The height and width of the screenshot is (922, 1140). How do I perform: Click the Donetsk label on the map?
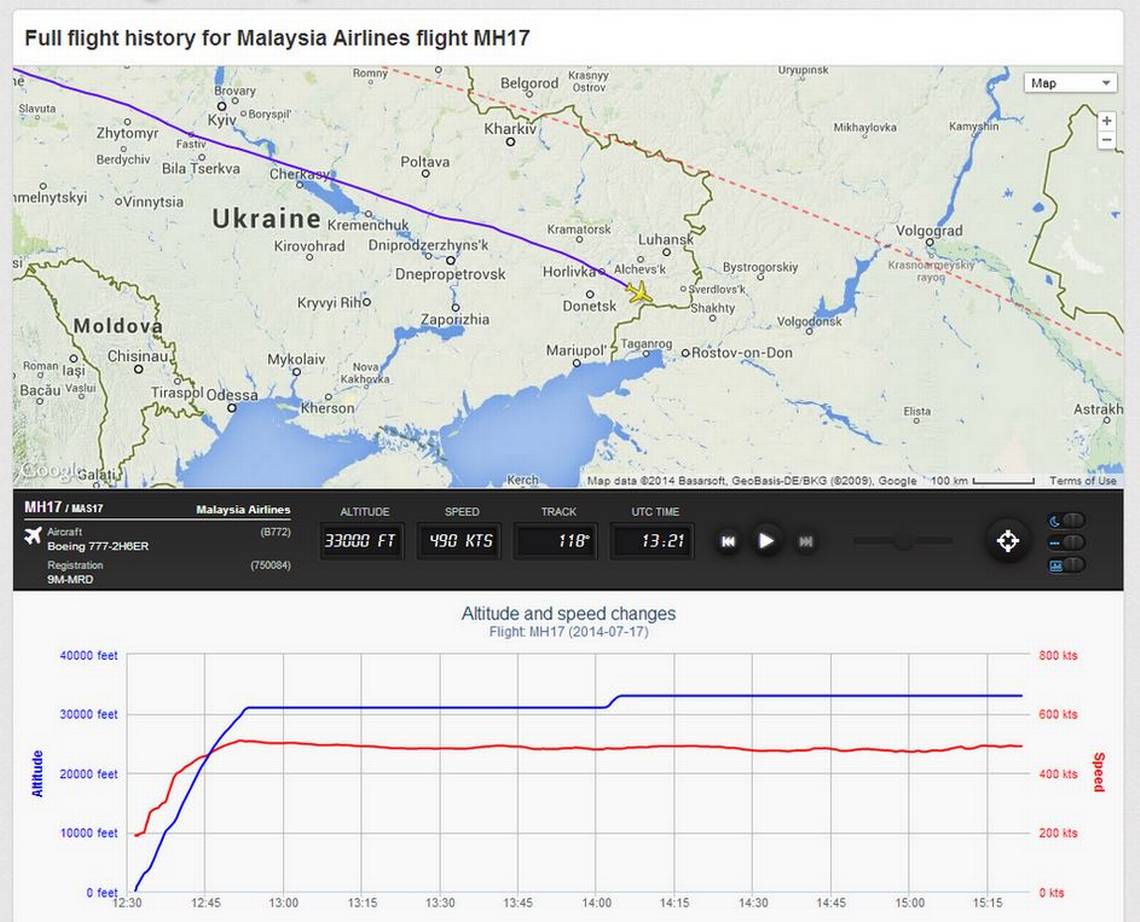(x=590, y=306)
